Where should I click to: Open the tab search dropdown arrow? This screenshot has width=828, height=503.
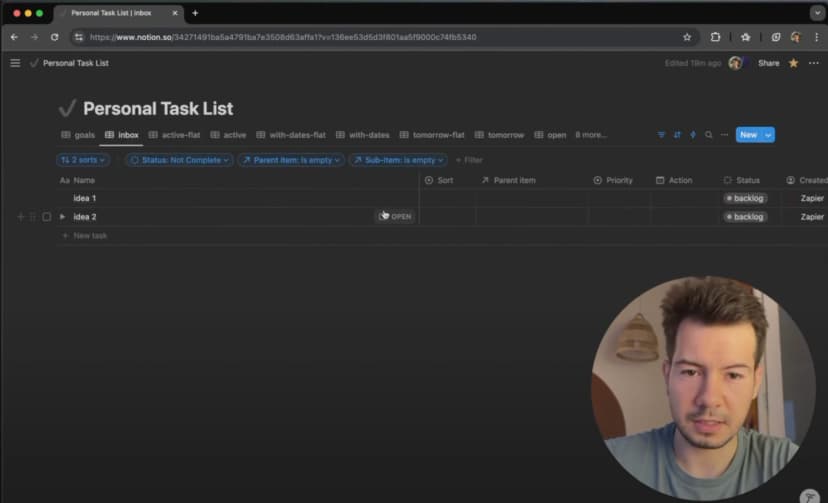click(817, 13)
